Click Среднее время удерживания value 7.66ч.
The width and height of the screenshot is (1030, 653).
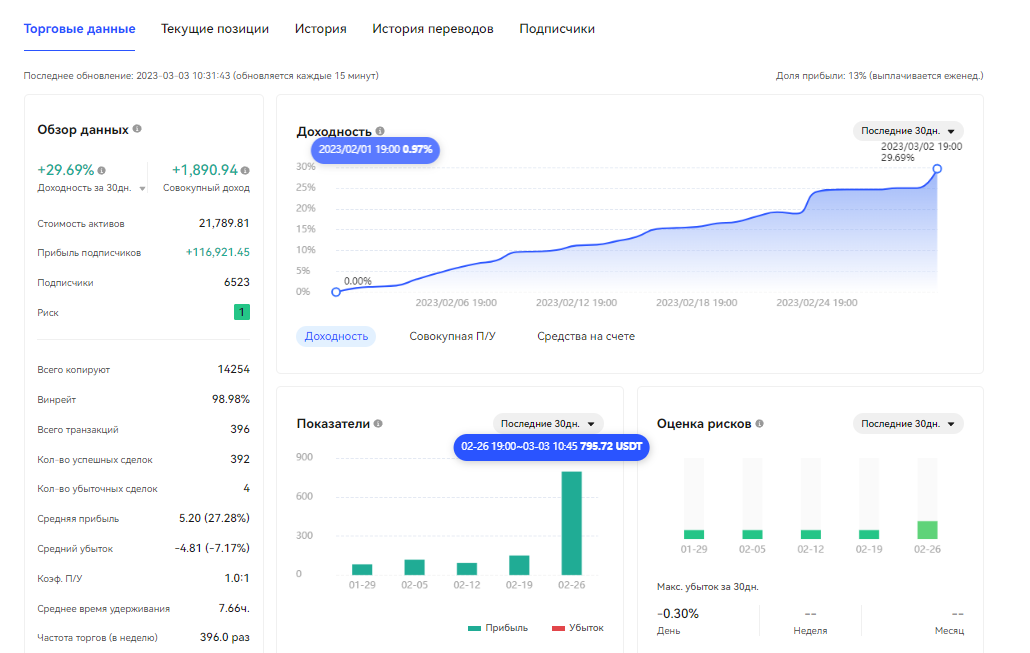[234, 608]
